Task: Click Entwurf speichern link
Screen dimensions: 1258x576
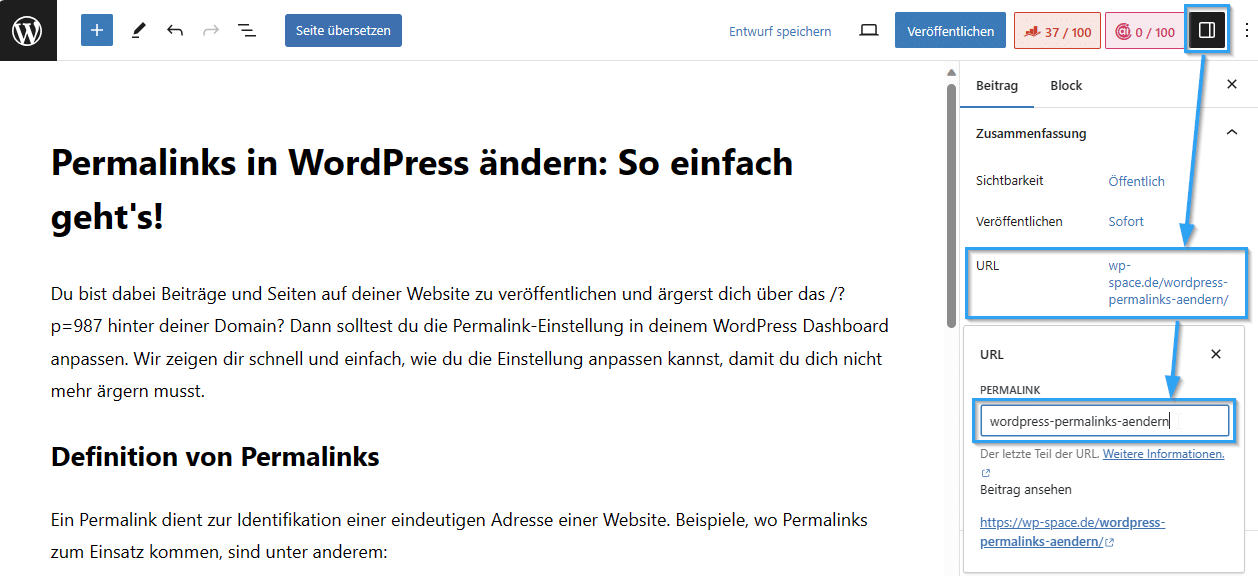Action: (x=780, y=31)
